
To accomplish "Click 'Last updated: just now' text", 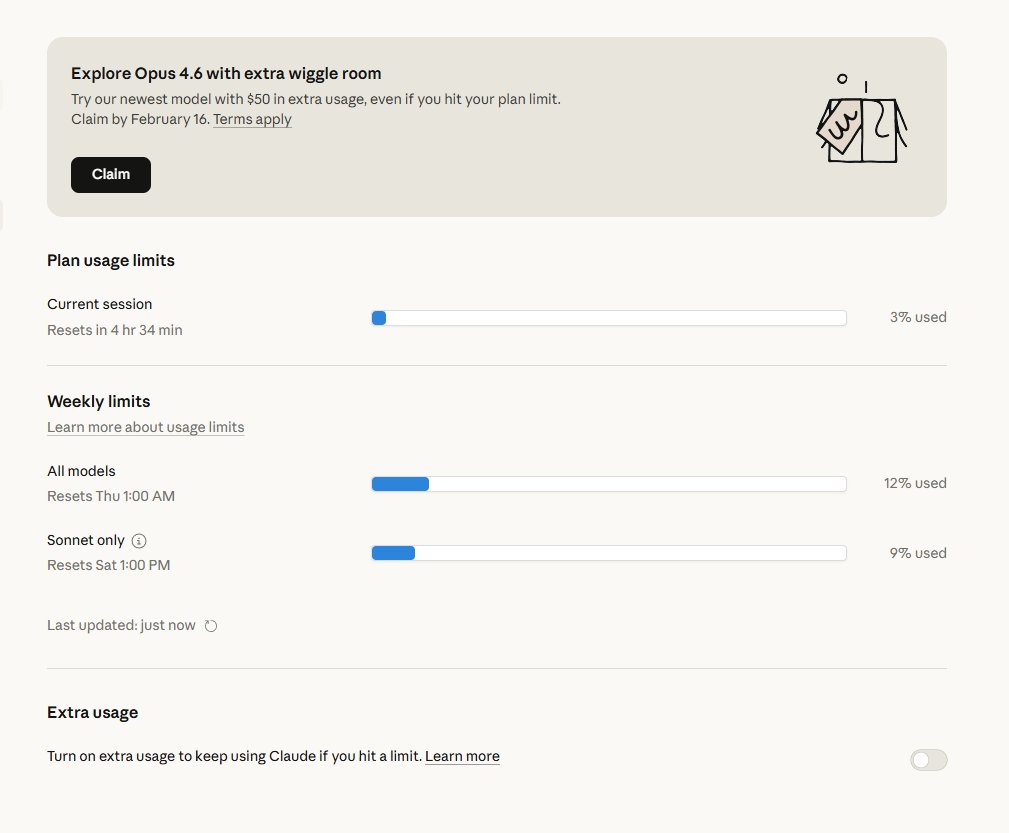I will [x=121, y=626].
